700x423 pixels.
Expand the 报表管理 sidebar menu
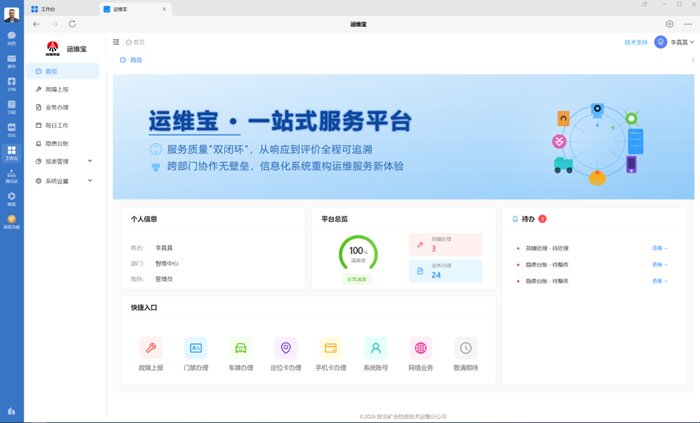(62, 160)
